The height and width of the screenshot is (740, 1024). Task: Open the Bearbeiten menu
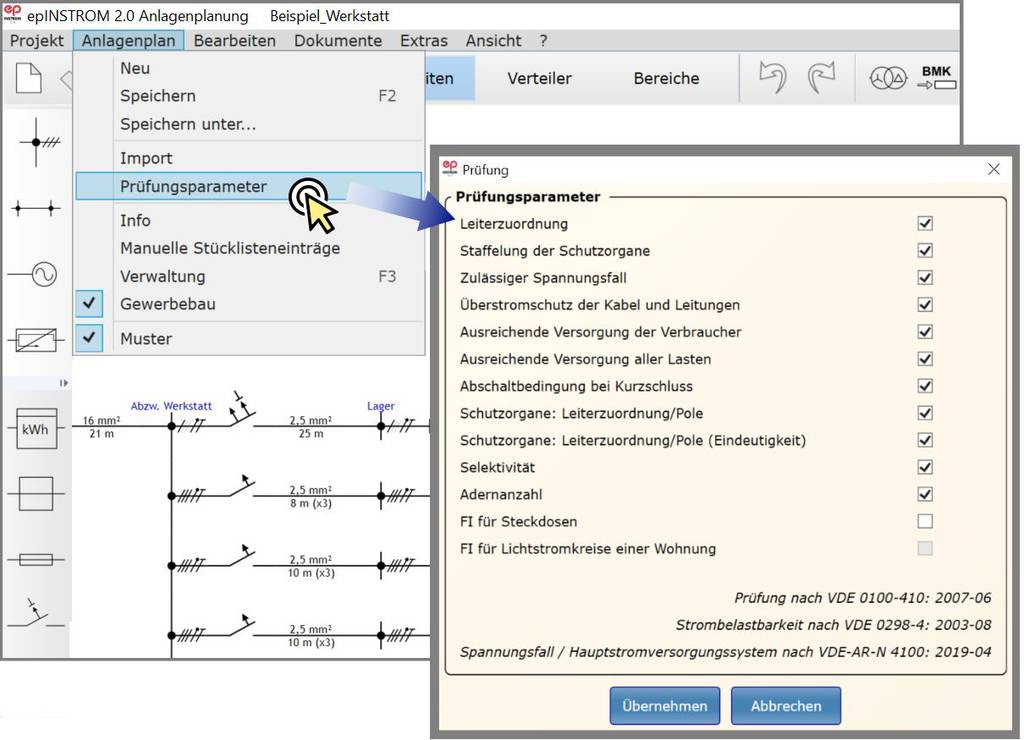[234, 40]
